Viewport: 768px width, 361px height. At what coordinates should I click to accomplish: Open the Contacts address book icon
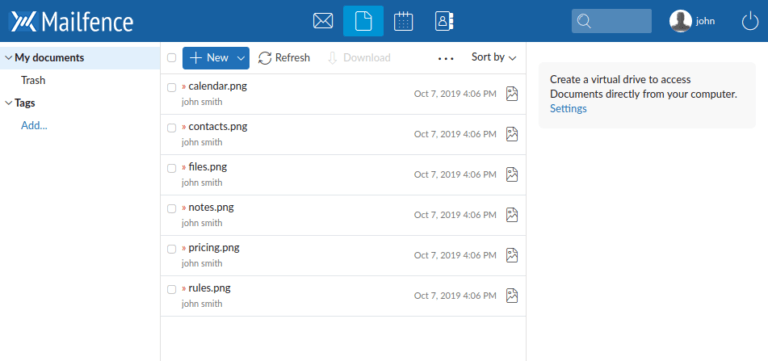444,21
